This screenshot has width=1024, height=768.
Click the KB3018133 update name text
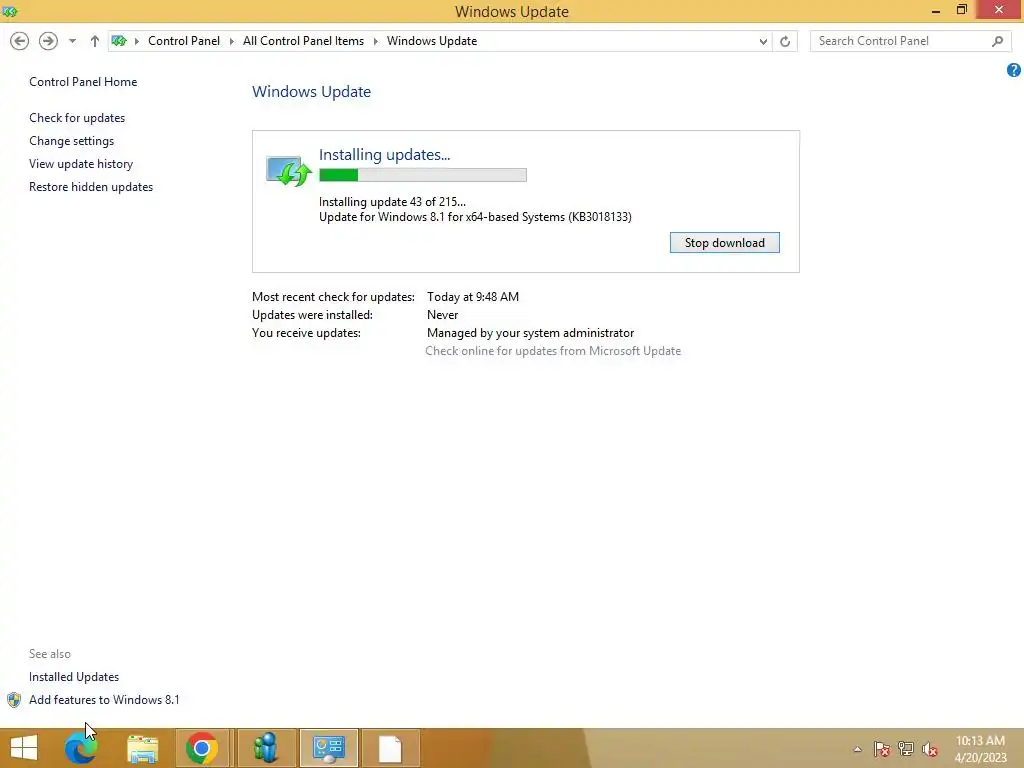[x=475, y=217]
